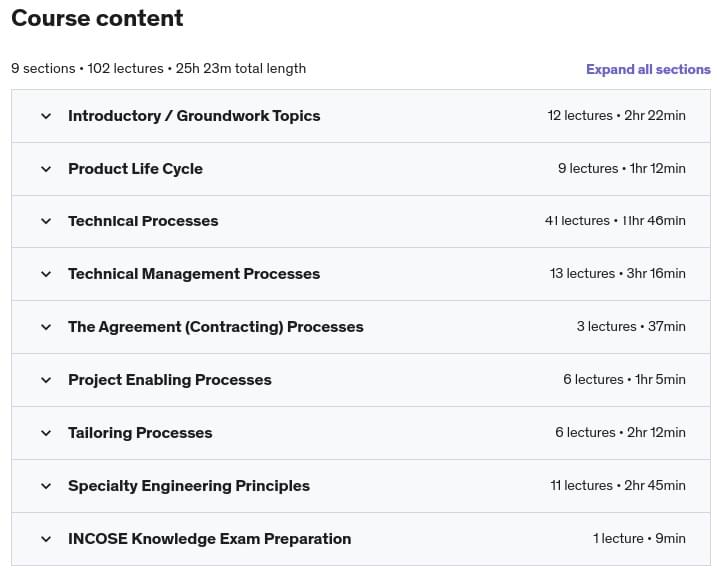Click the '1 lecture • 9min' exam prep summary
This screenshot has height=576, width=717.
(638, 539)
